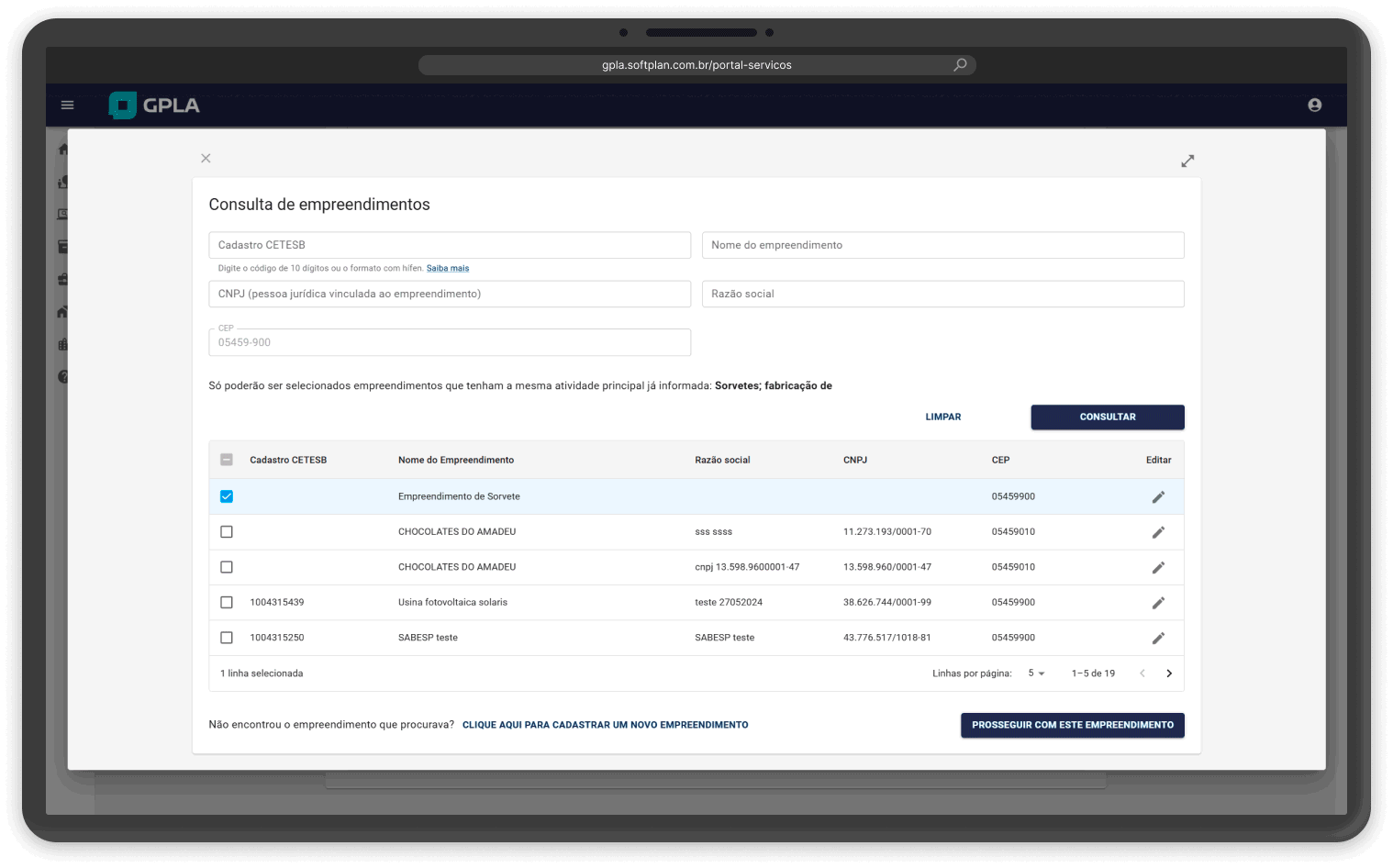Click the user account icon top right
Image resolution: width=1393 pixels, height=868 pixels.
(1314, 105)
